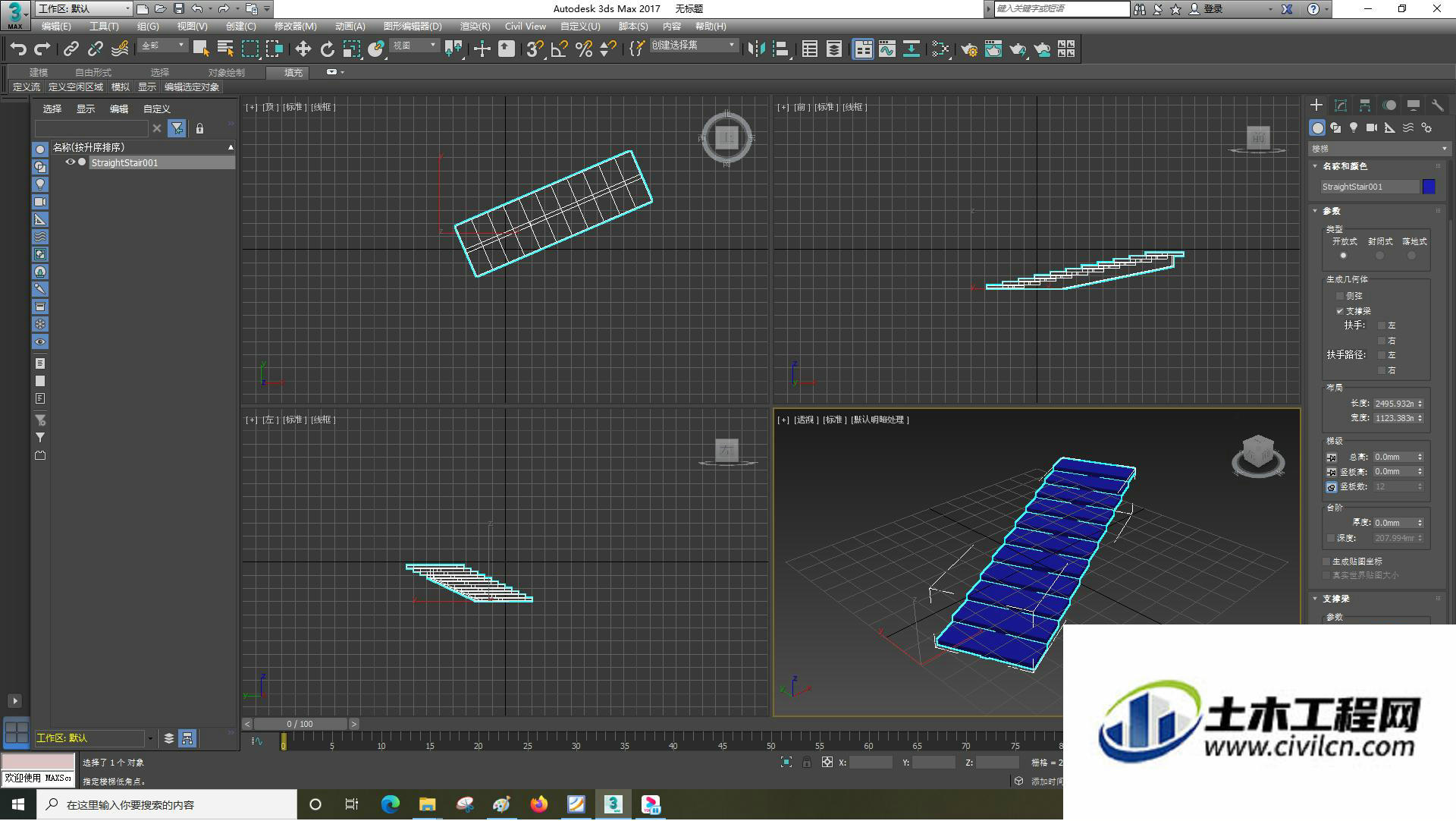This screenshot has width=1456, height=821.
Task: Switch to Freeform ribbon tab
Action: pyautogui.click(x=93, y=73)
